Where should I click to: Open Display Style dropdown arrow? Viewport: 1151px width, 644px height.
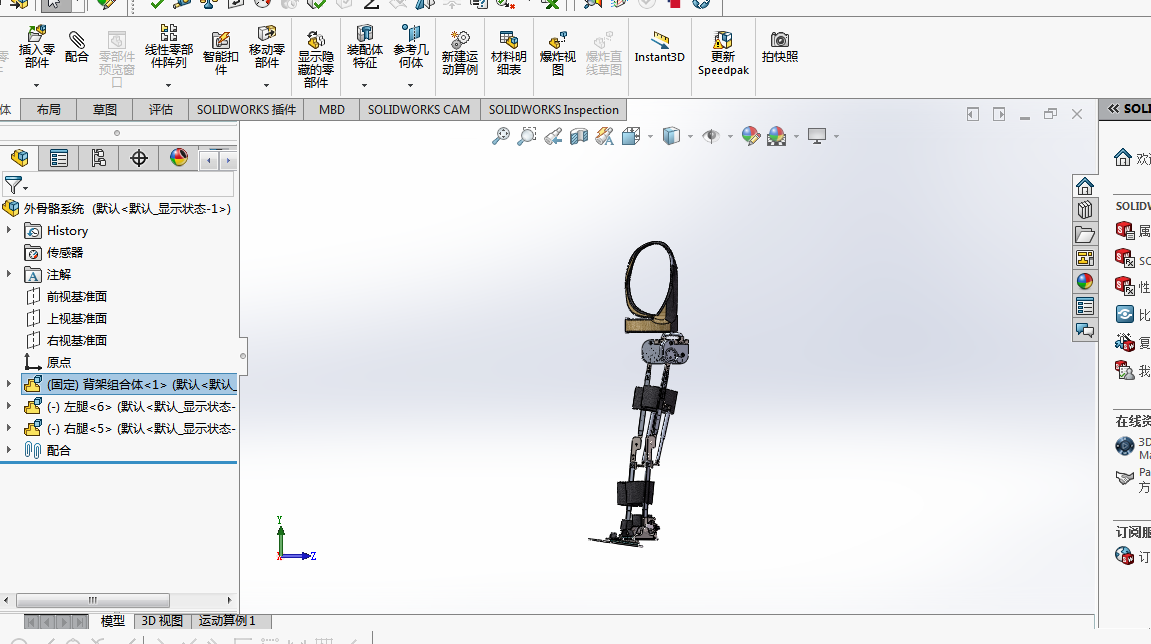(x=690, y=137)
